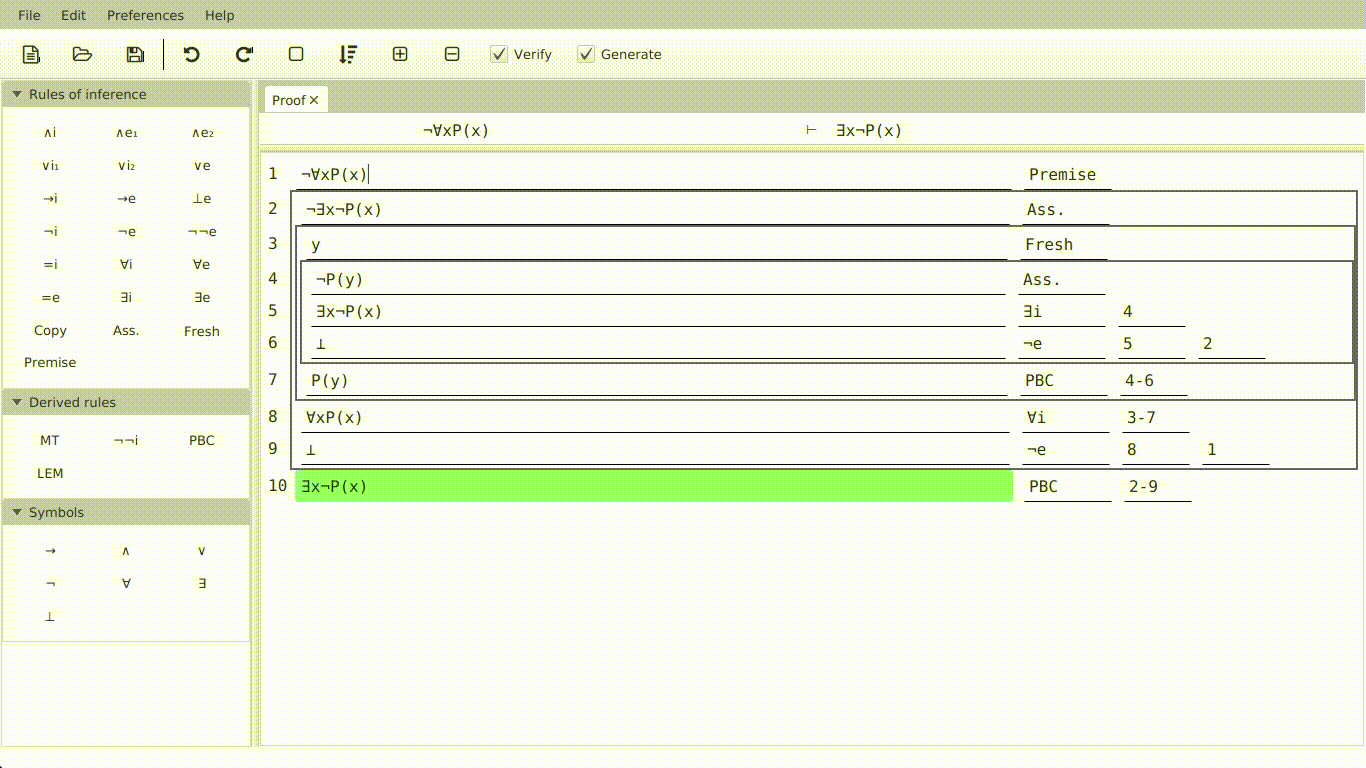This screenshot has width=1366, height=768.
Task: Insert the universal quantifier ∀ symbol
Action: coord(126,584)
